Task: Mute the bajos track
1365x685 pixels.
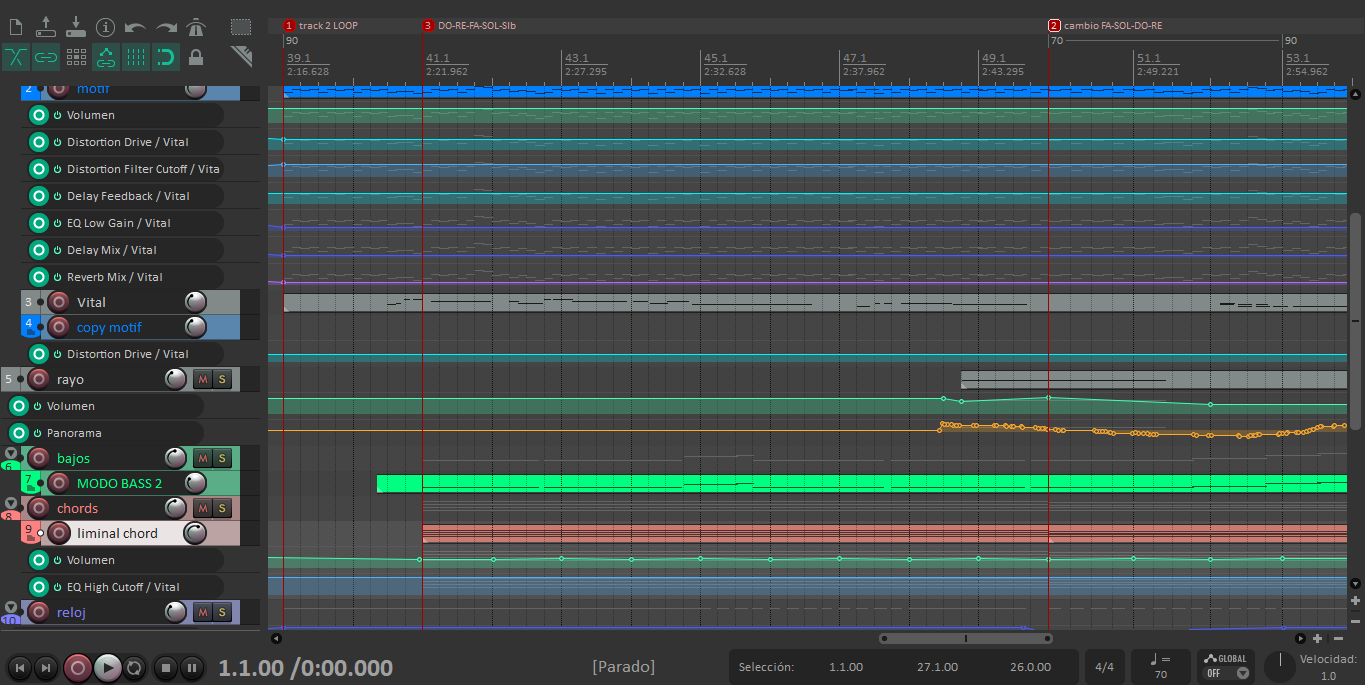Action: 203,458
